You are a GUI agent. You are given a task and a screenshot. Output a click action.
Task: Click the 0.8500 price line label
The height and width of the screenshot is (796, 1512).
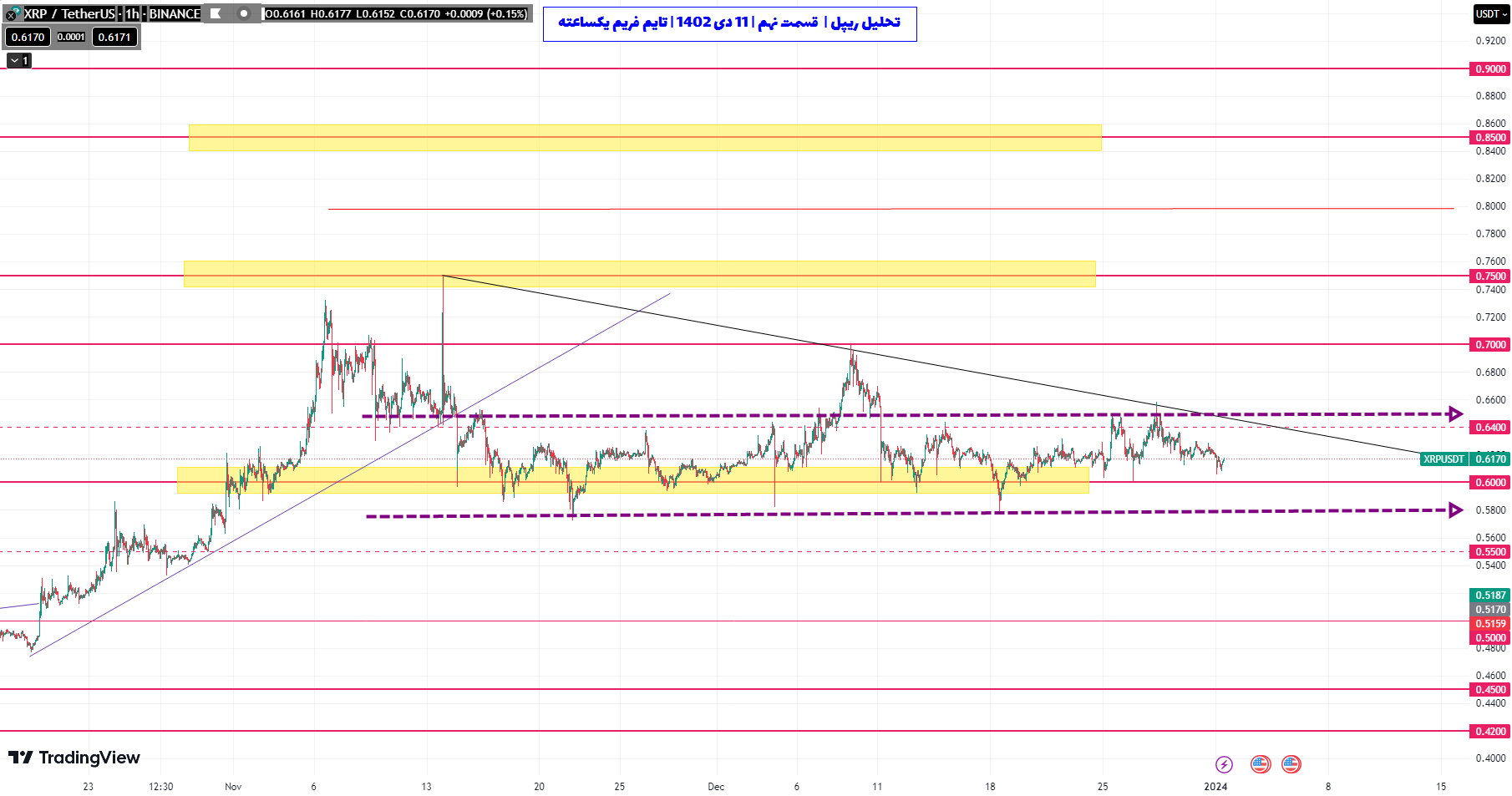[1490, 137]
